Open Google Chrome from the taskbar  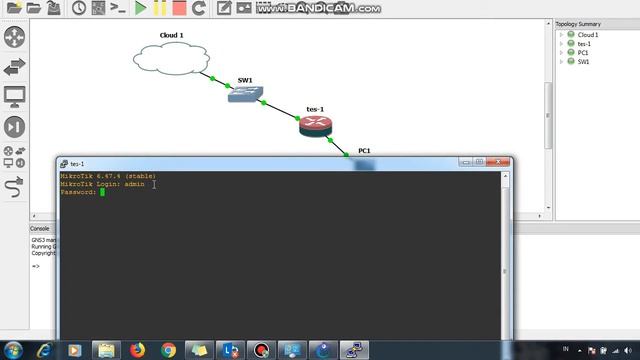[168, 350]
